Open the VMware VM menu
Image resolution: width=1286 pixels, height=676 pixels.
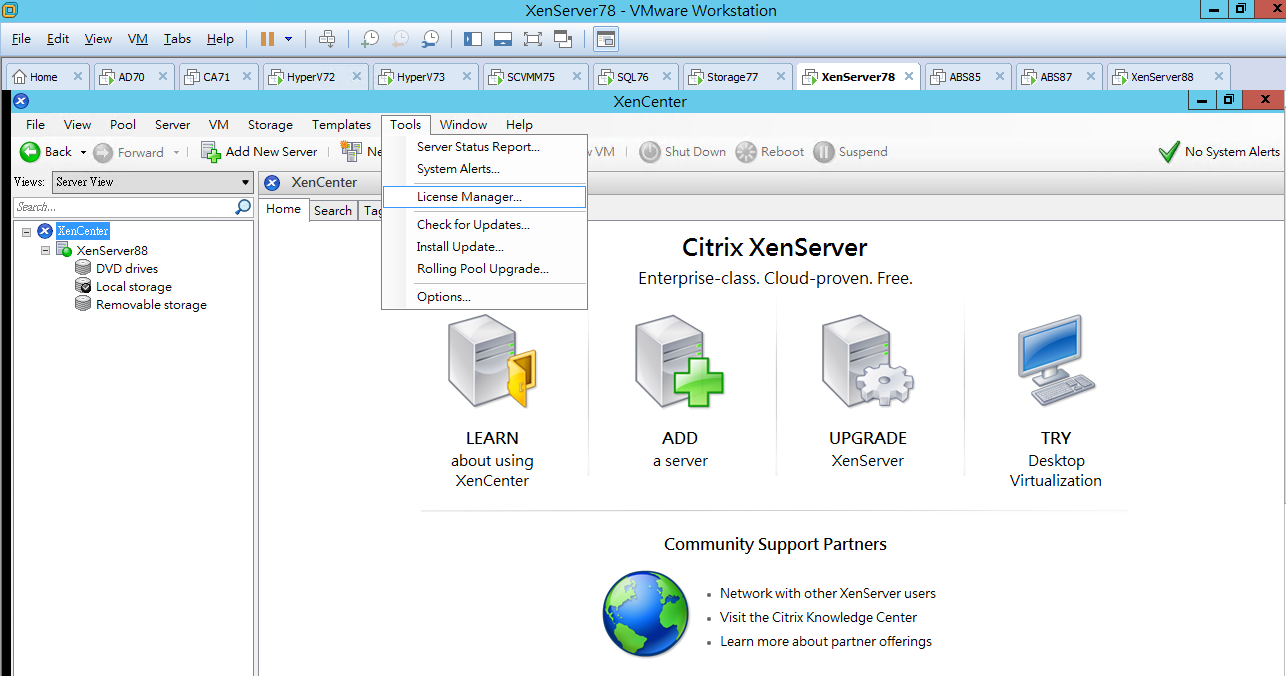138,39
